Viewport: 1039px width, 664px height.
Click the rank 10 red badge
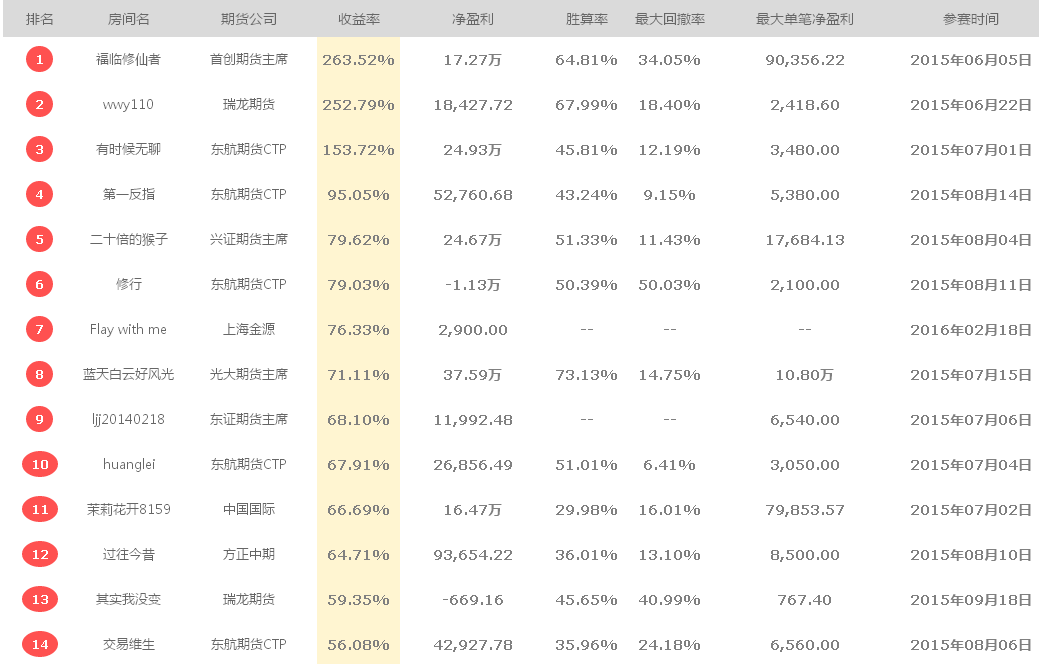pos(40,465)
